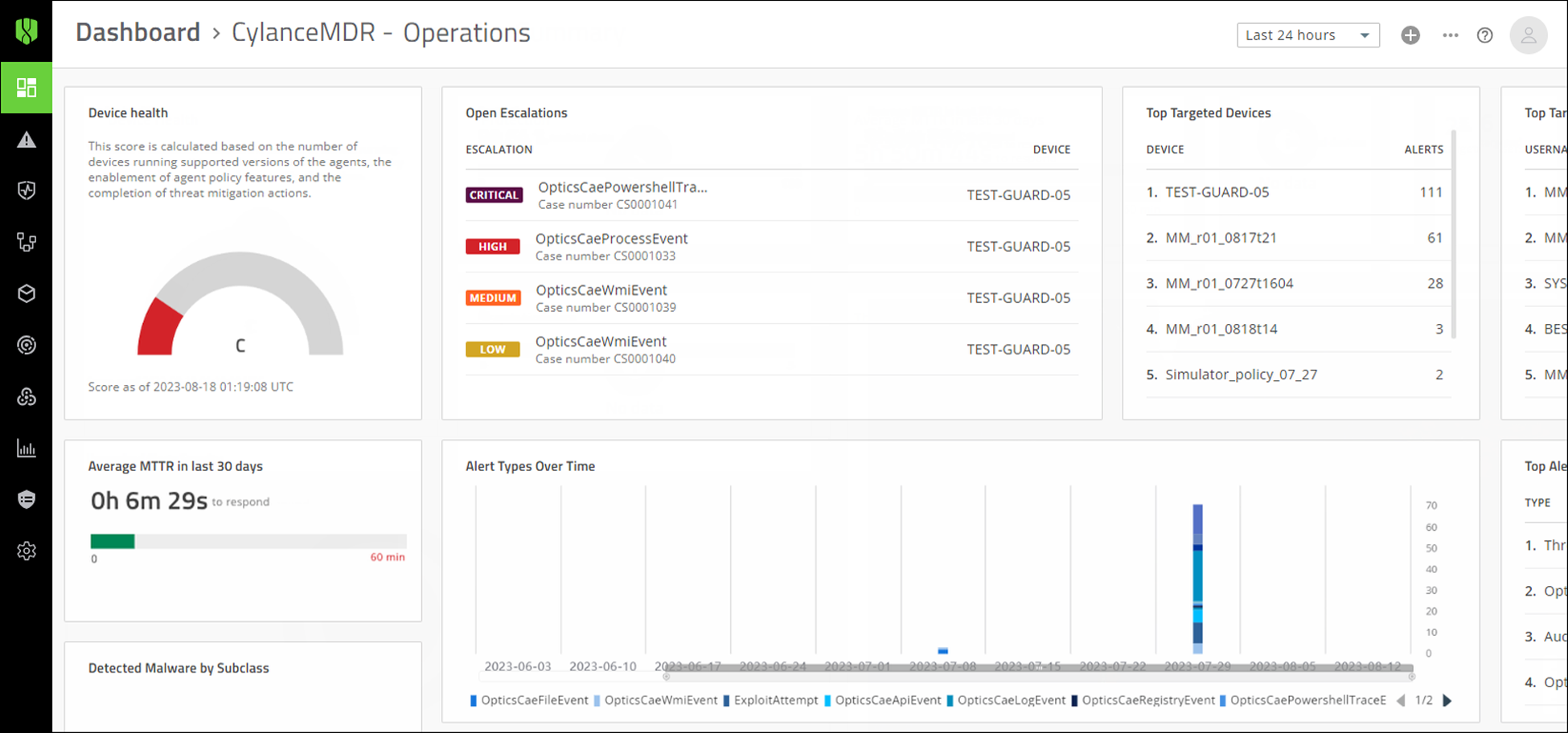Click the 111 alerts count

(1431, 192)
